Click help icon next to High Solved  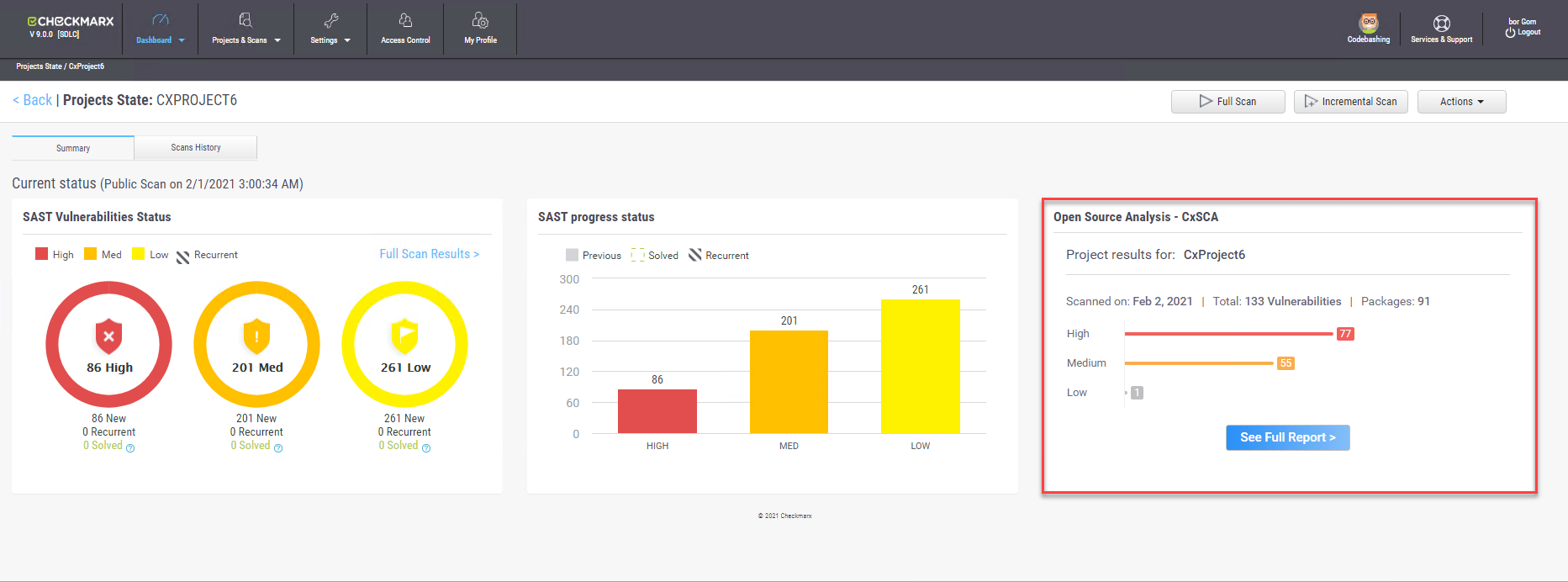pyautogui.click(x=130, y=448)
